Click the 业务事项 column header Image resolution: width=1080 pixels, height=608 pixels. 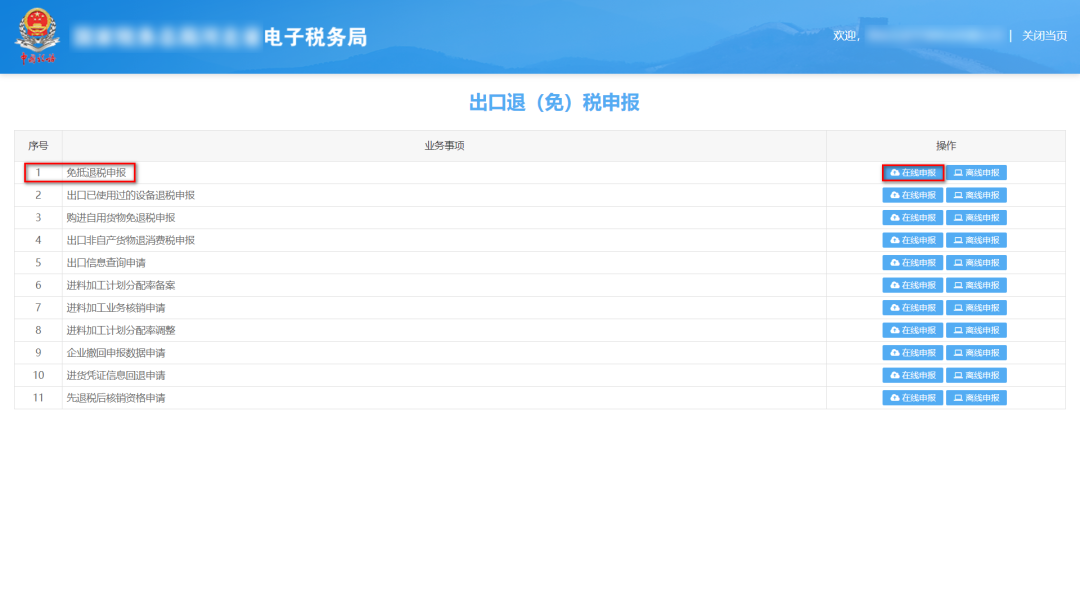point(444,146)
